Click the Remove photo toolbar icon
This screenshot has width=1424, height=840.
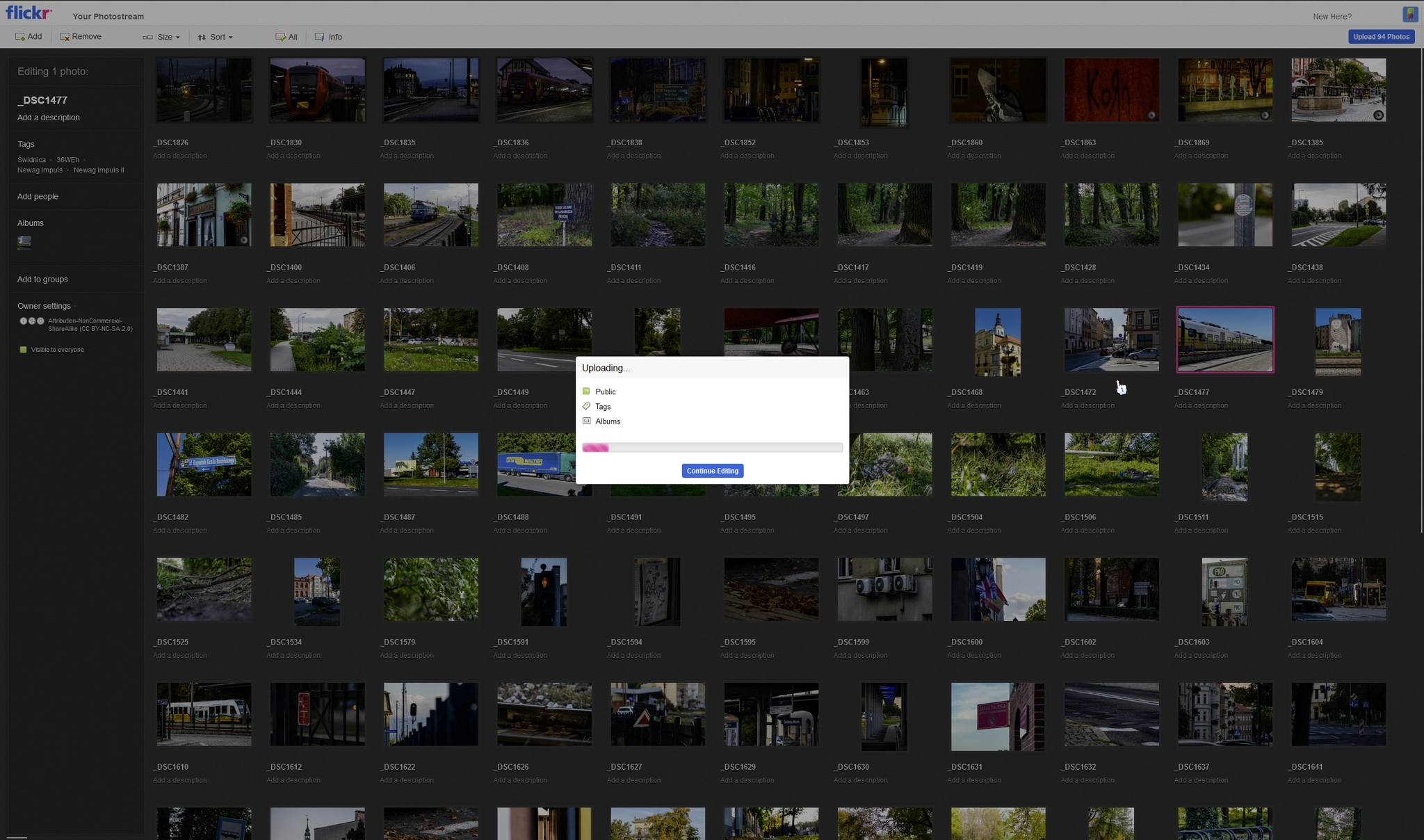point(65,37)
